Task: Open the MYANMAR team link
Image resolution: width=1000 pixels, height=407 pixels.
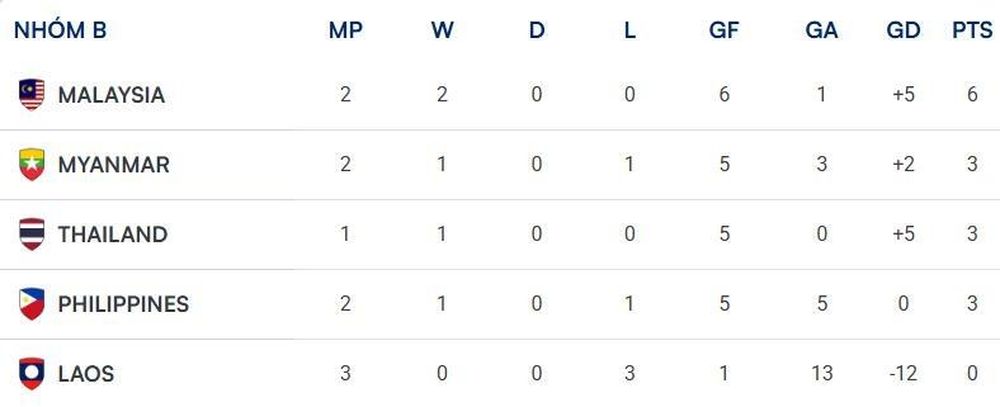Action: 114,165
